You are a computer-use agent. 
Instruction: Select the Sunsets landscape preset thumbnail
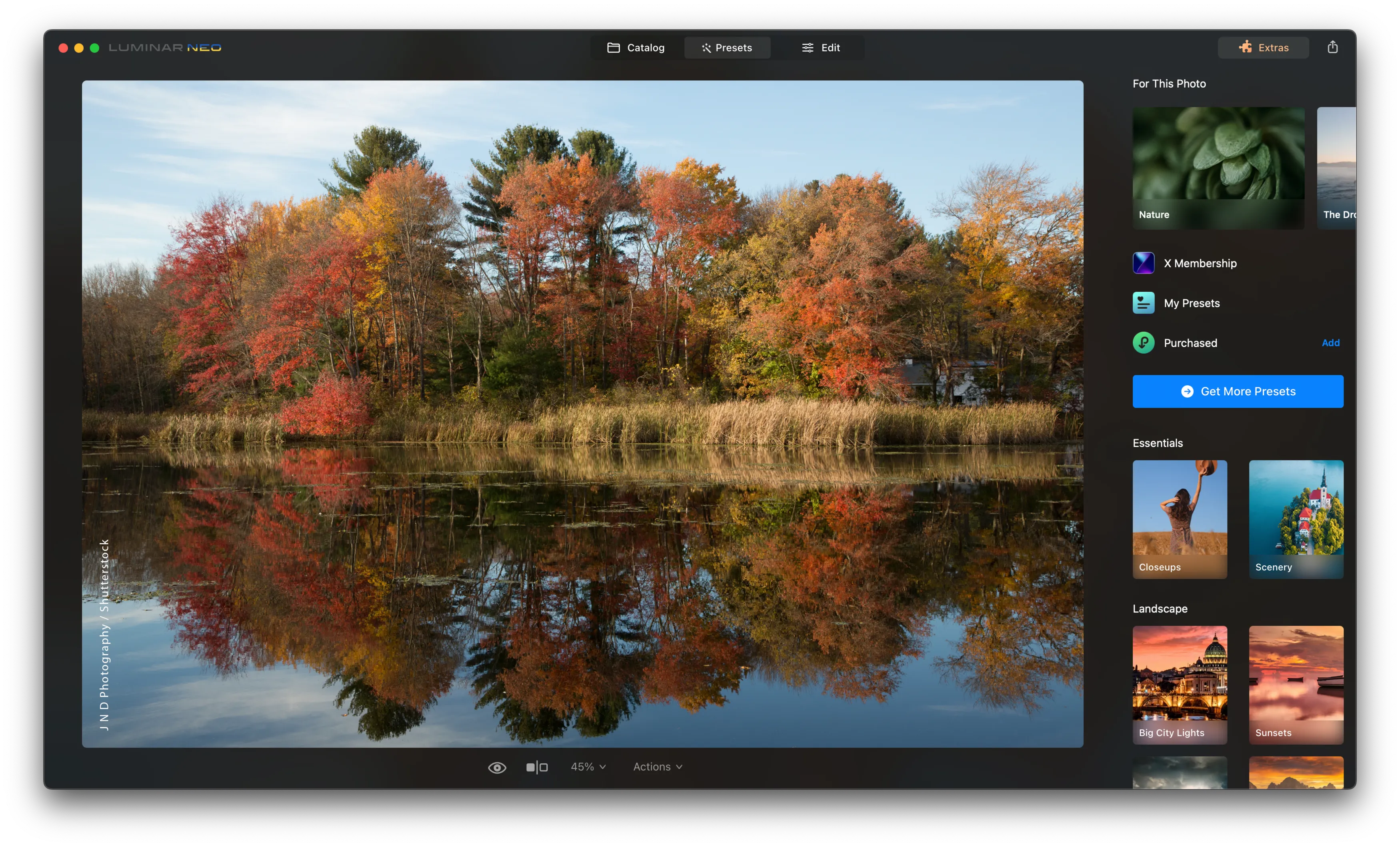coord(1296,685)
